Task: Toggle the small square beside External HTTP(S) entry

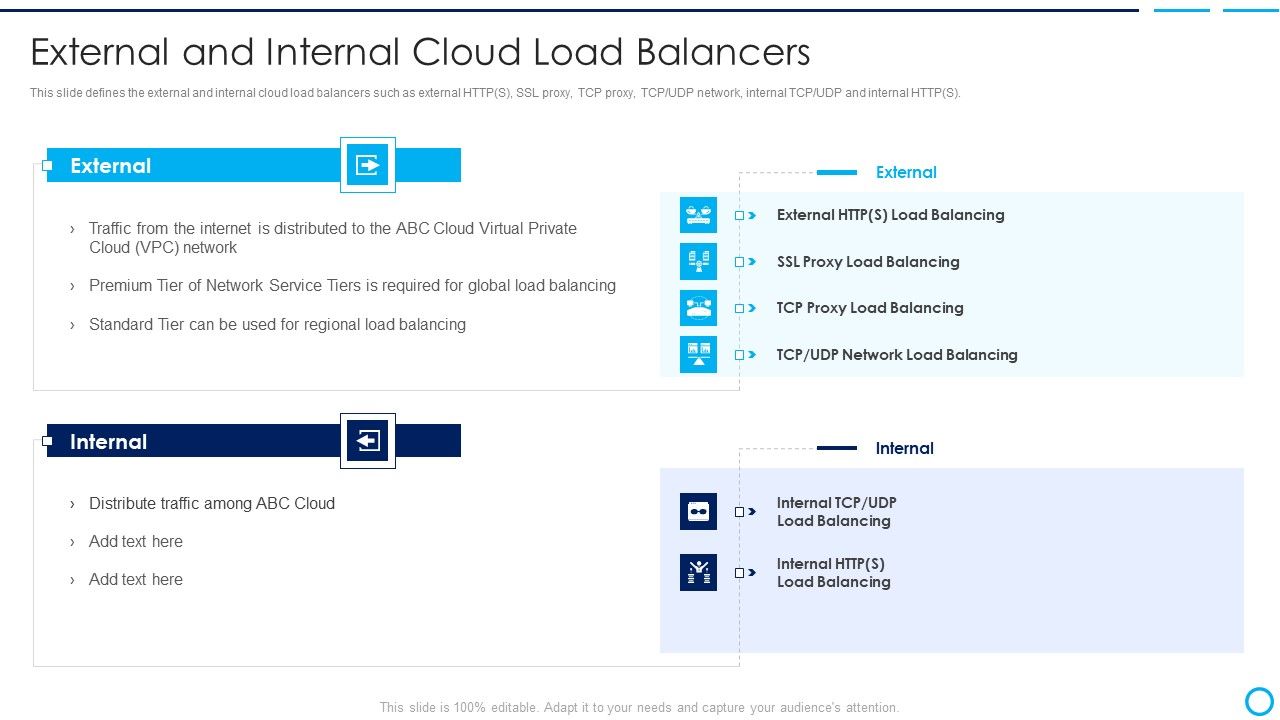Action: click(x=738, y=214)
